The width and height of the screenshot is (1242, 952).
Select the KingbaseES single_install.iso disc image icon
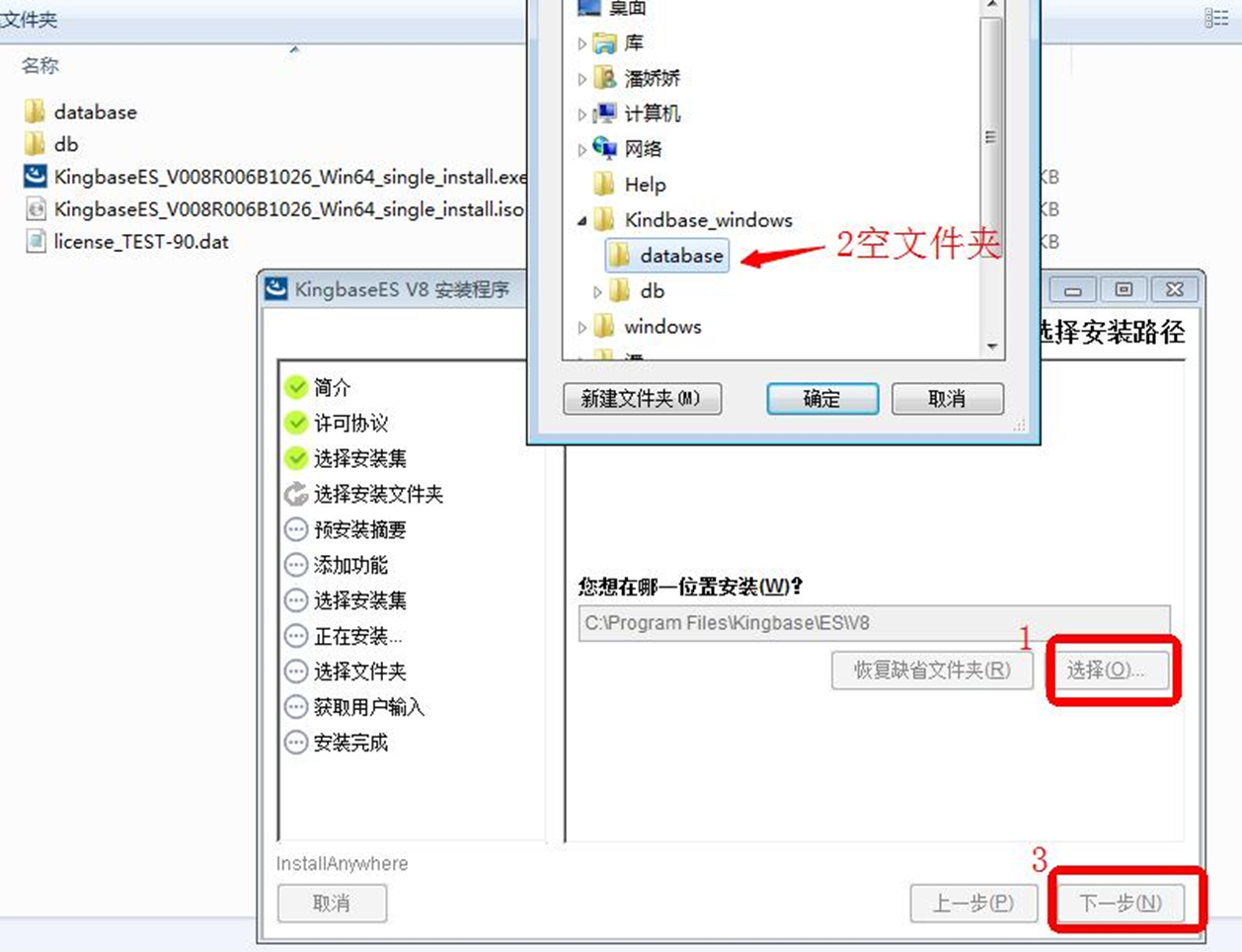click(x=36, y=208)
